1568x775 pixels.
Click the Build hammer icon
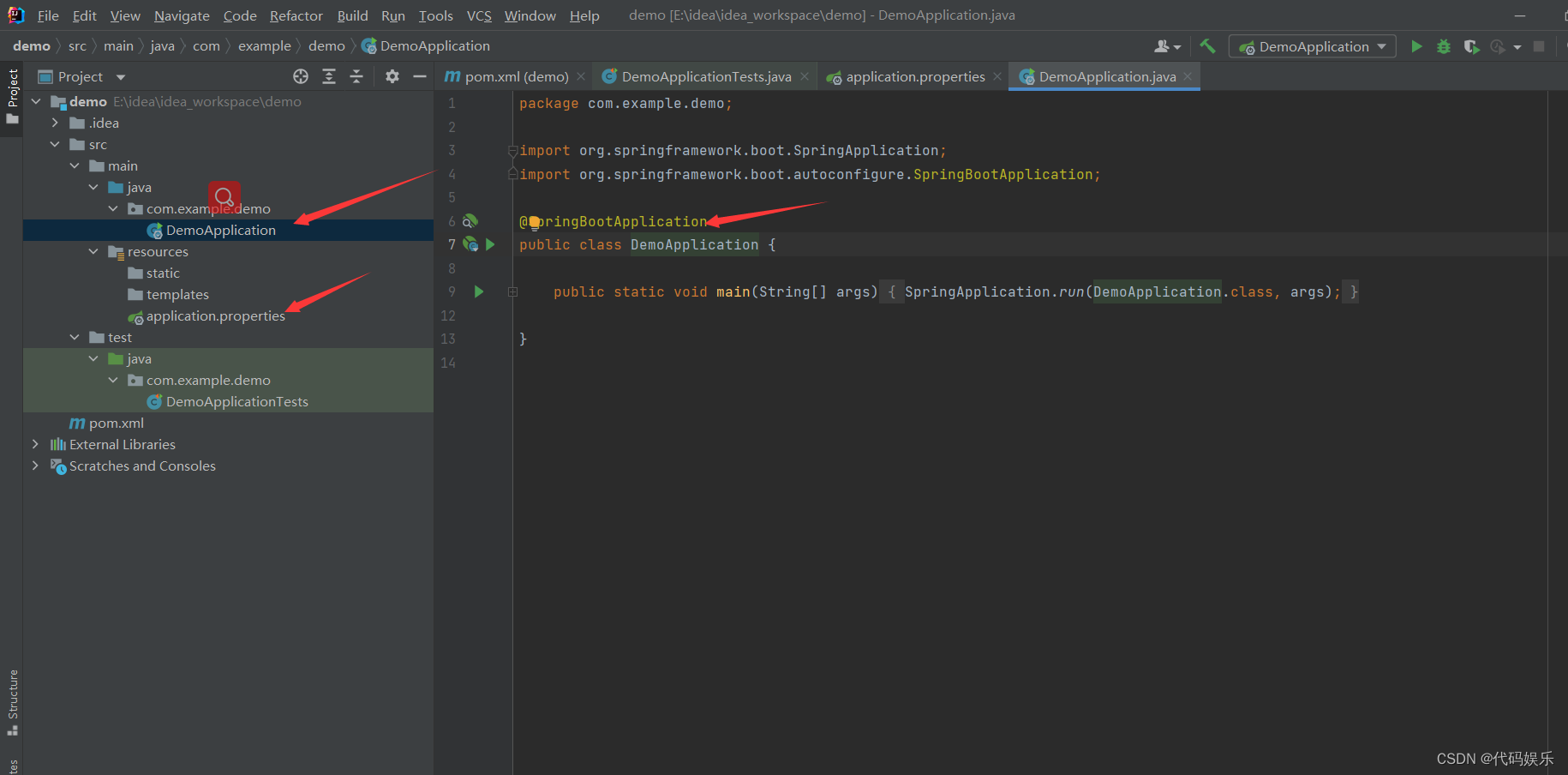coord(1208,45)
